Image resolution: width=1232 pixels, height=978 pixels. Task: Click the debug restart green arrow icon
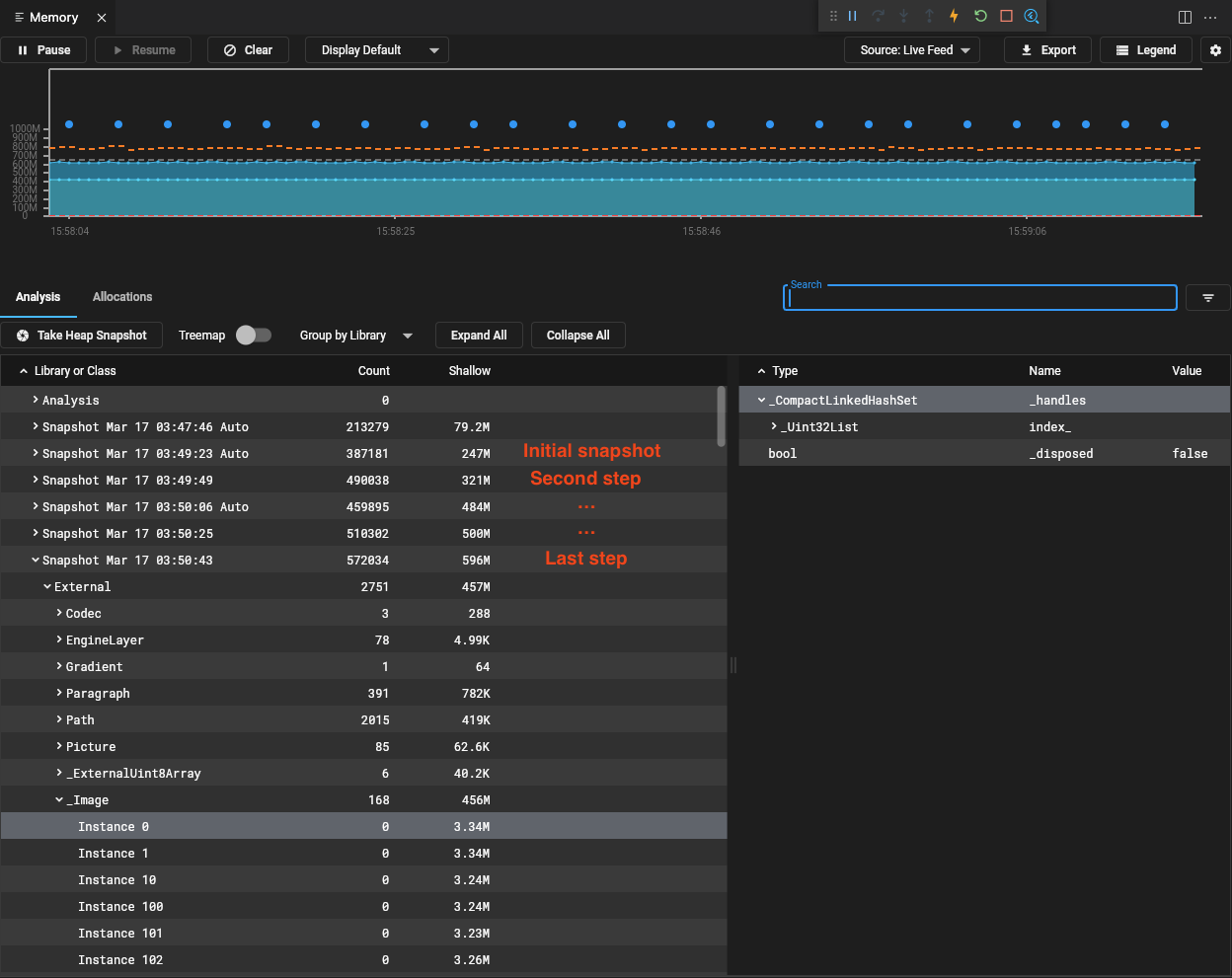(980, 16)
